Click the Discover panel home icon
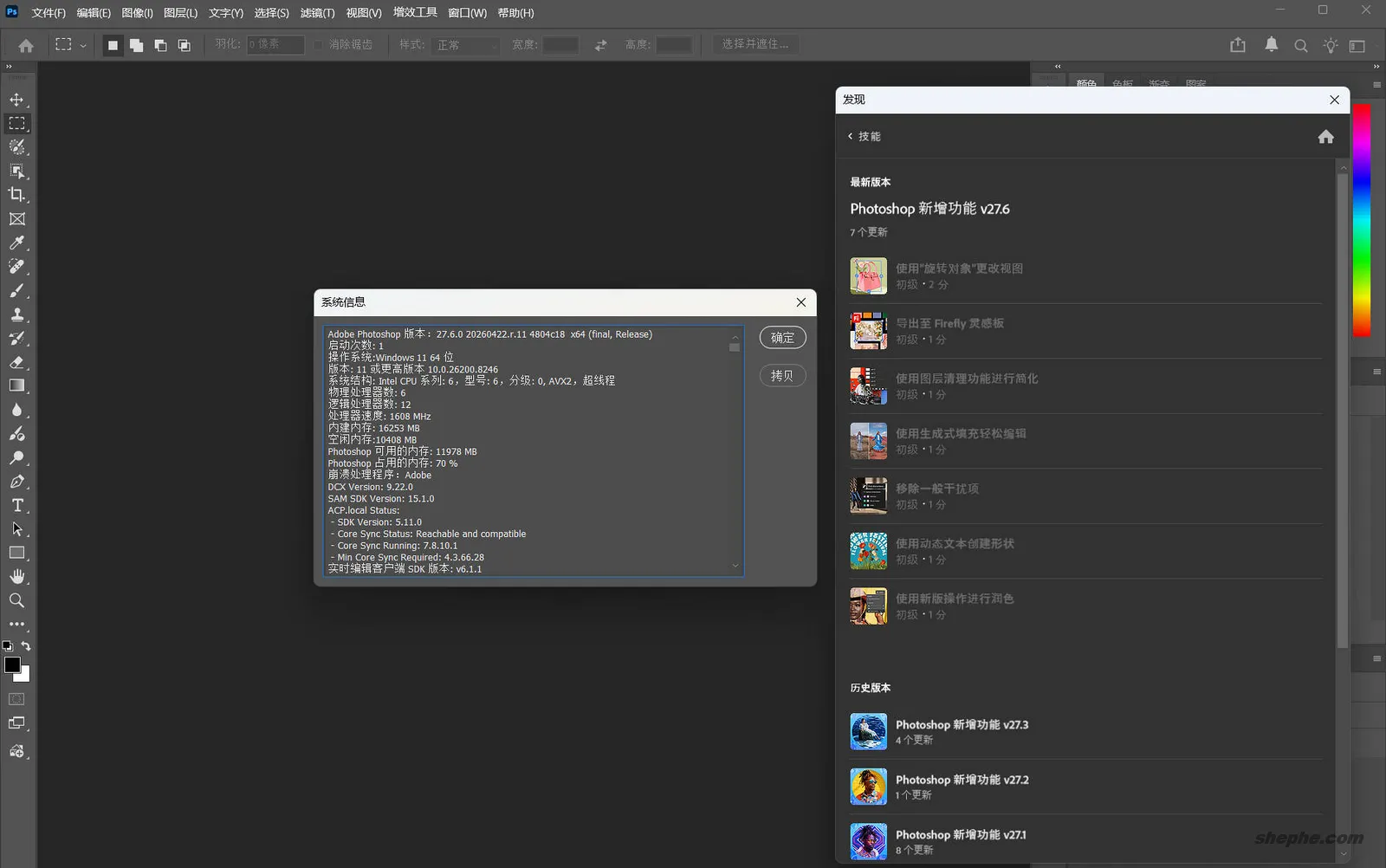This screenshot has width=1386, height=868. [1325, 137]
